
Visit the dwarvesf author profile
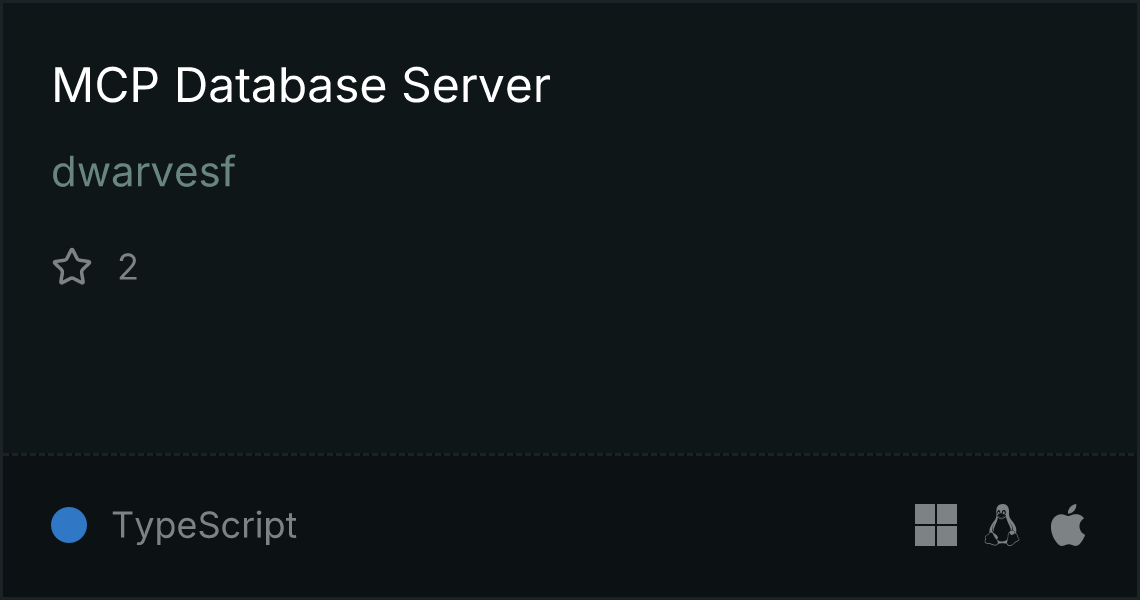[143, 171]
